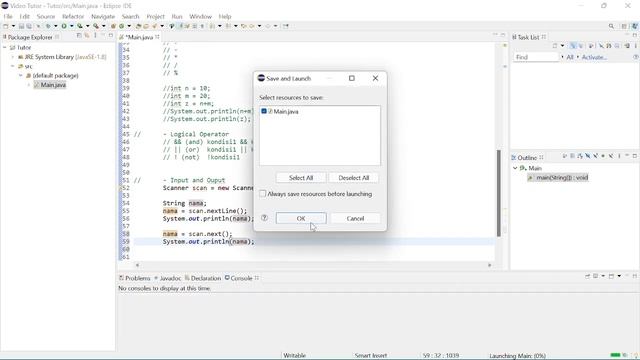640x360 pixels.
Task: Click Collapse All icon in Package Explorer
Action: [x=79, y=36]
